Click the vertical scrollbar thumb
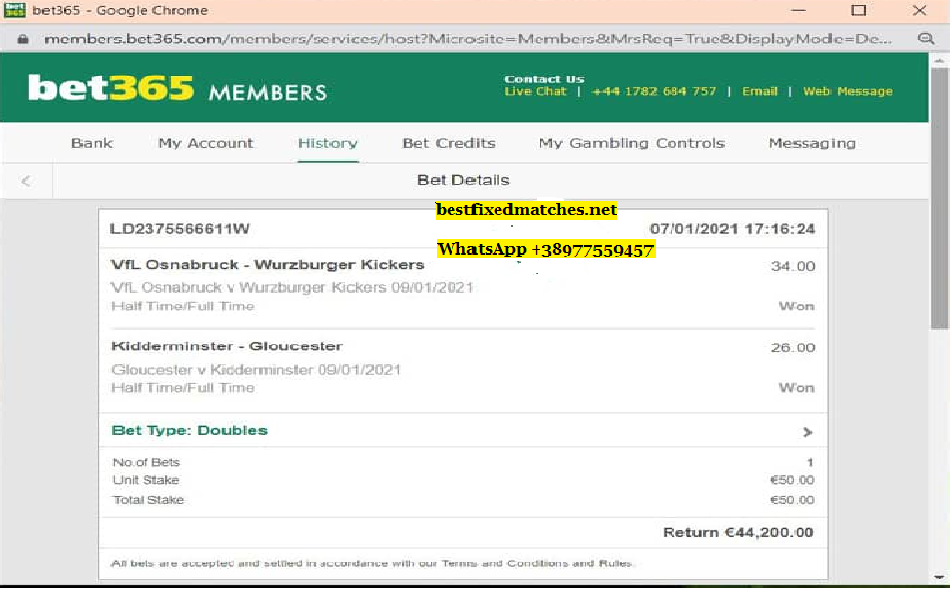Screen dimensions: 950x589 tap(939, 197)
